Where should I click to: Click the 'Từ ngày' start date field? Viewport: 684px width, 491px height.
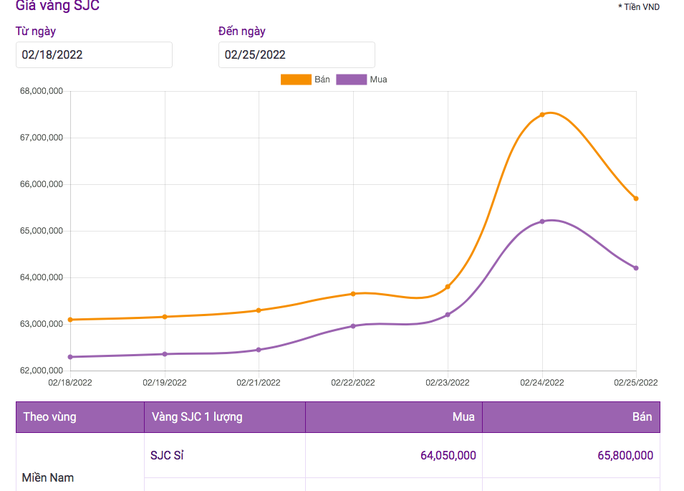tap(93, 55)
